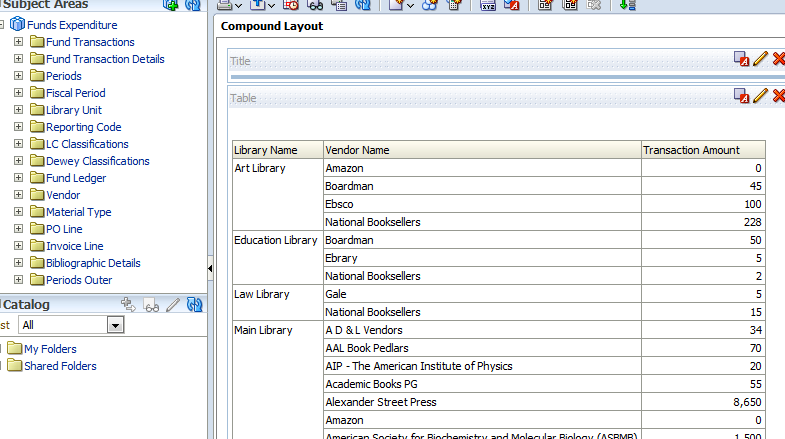Image resolution: width=785 pixels, height=439 pixels.
Task: Refresh the Catalog pane
Action: (x=195, y=304)
